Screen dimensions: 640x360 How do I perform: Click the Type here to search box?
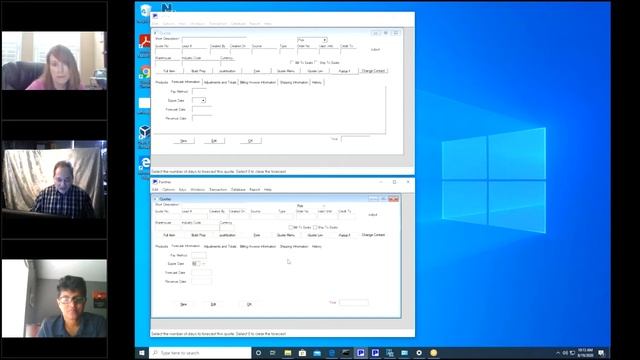click(x=200, y=353)
